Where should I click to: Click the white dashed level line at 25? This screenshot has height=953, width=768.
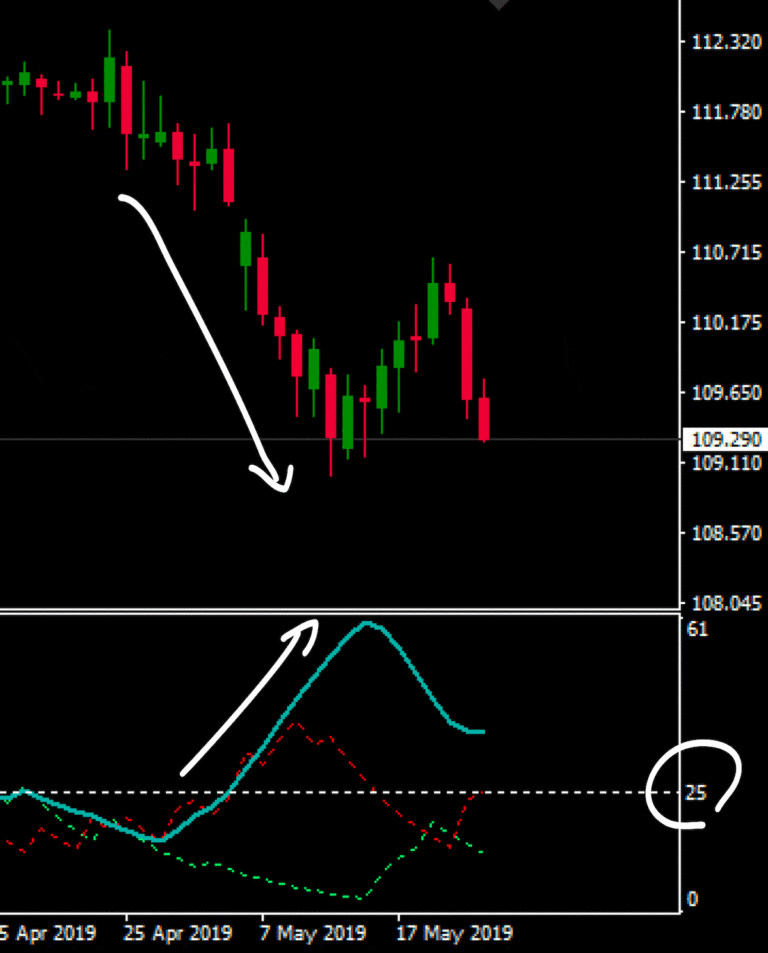(x=560, y=793)
